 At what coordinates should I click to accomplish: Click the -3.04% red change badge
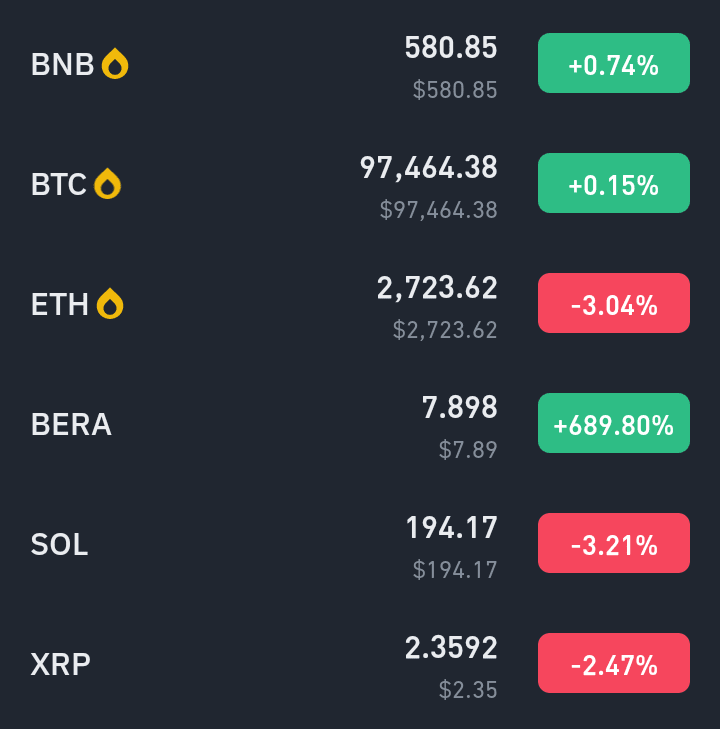tap(614, 303)
